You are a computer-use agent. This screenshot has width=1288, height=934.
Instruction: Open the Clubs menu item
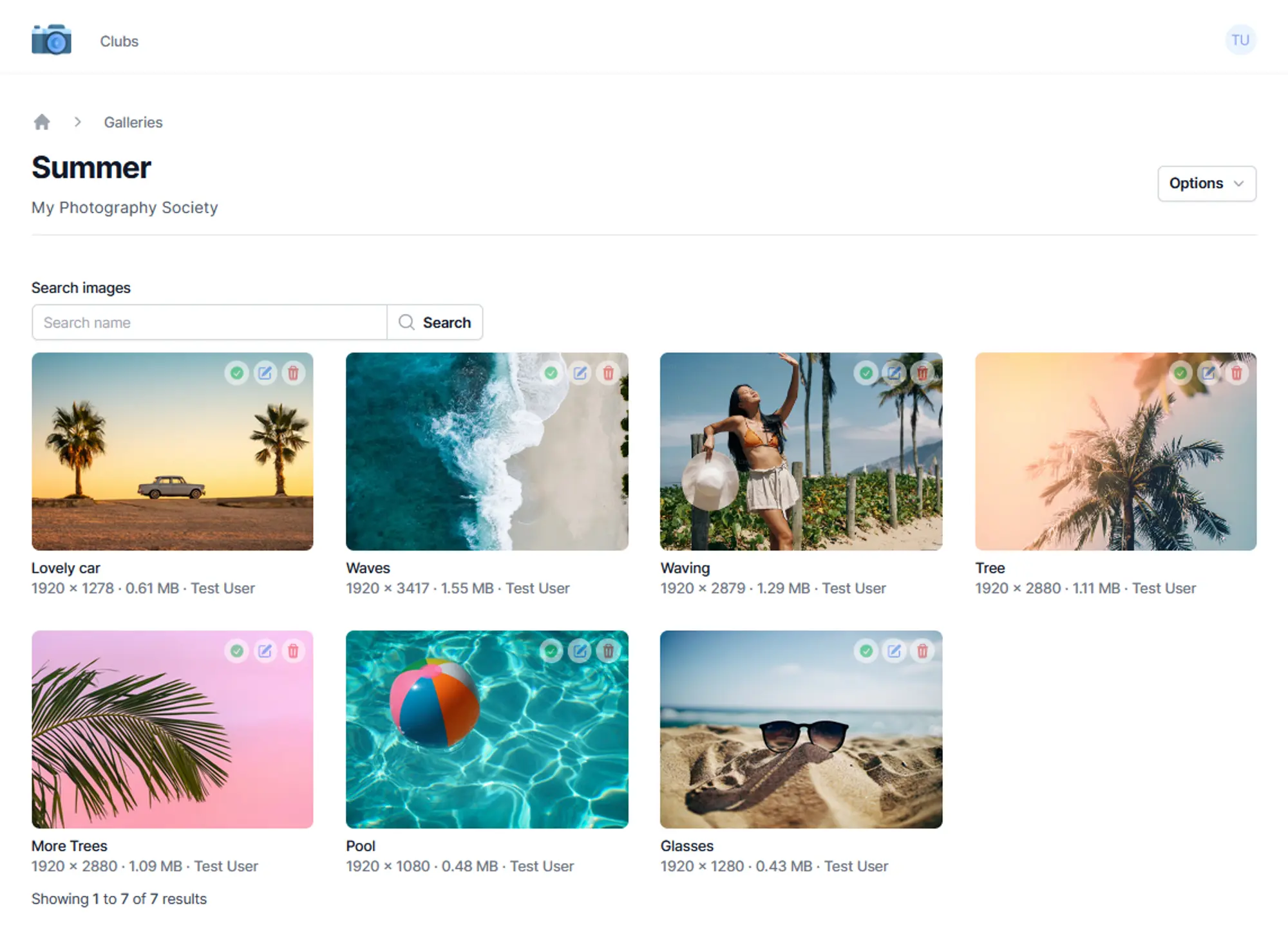119,41
